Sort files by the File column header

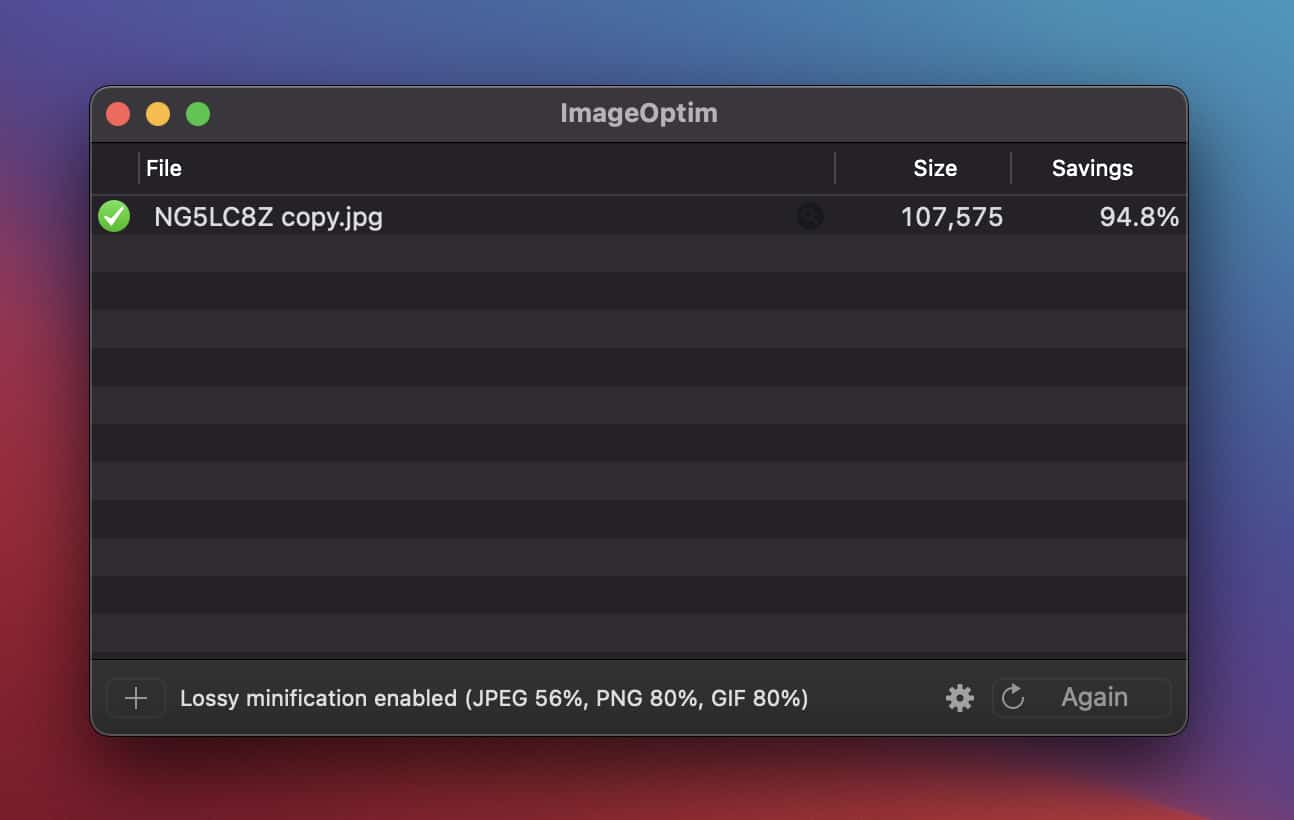(x=164, y=168)
